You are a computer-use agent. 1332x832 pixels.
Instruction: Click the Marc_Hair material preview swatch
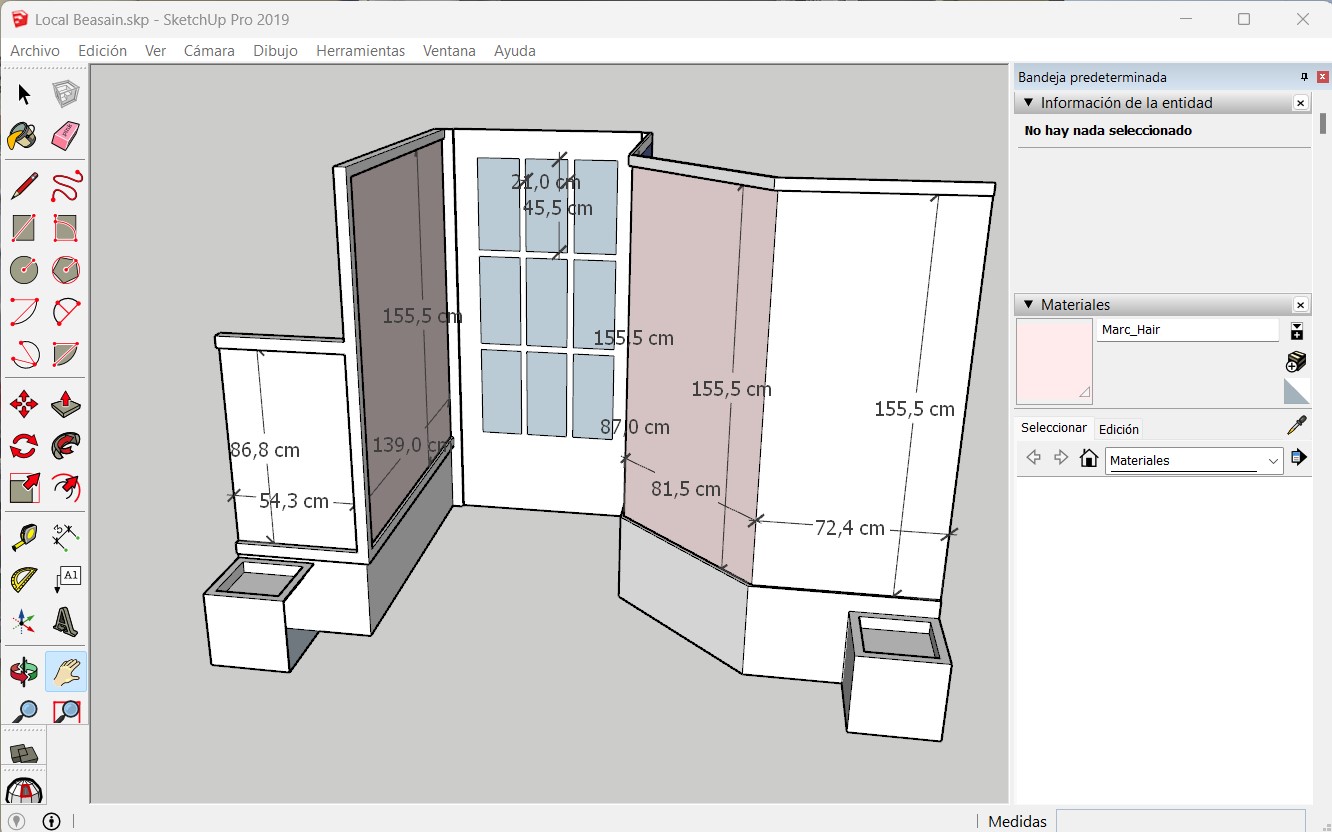(1054, 361)
